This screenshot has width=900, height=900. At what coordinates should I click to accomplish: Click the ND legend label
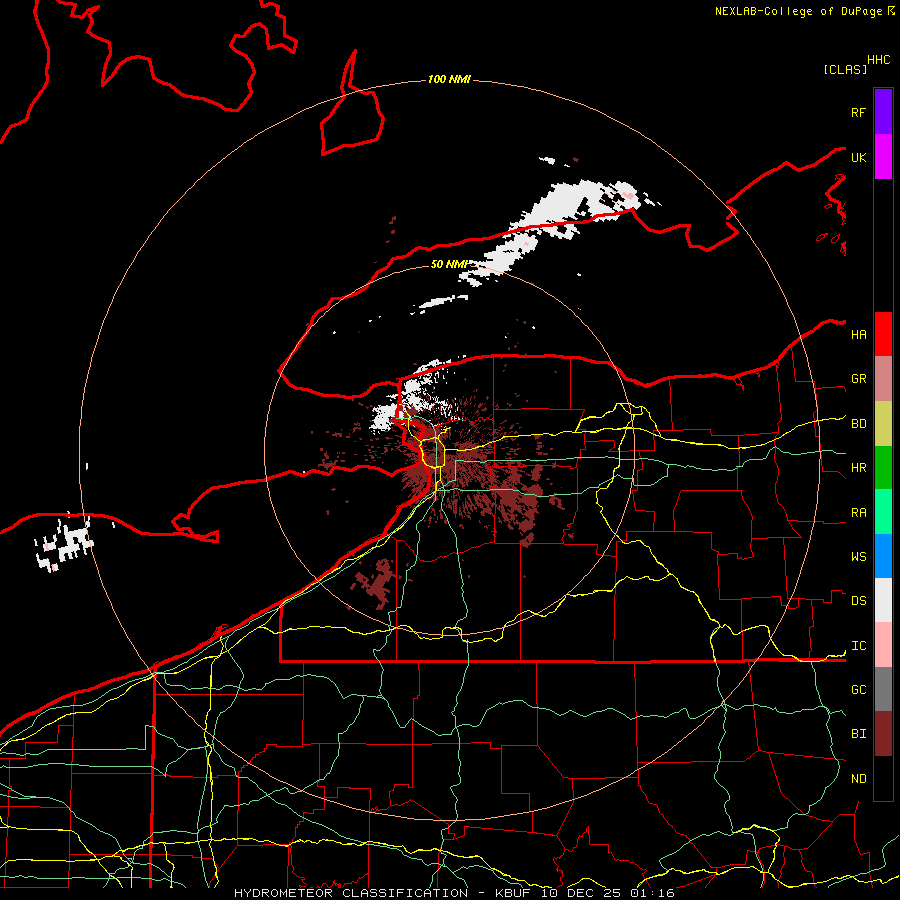pos(858,778)
